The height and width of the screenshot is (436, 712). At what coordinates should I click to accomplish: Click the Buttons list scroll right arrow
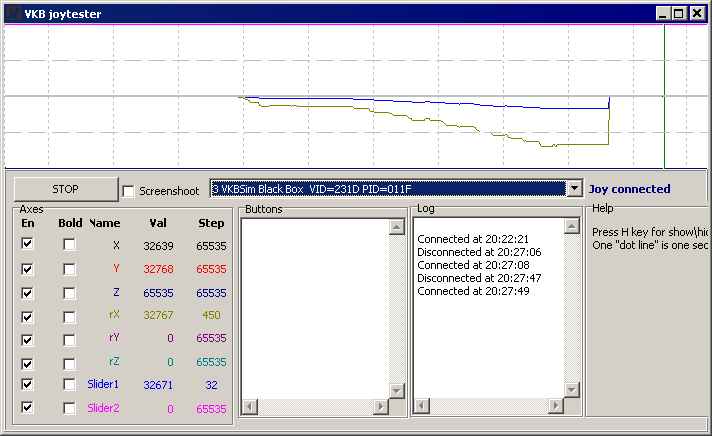click(x=381, y=406)
